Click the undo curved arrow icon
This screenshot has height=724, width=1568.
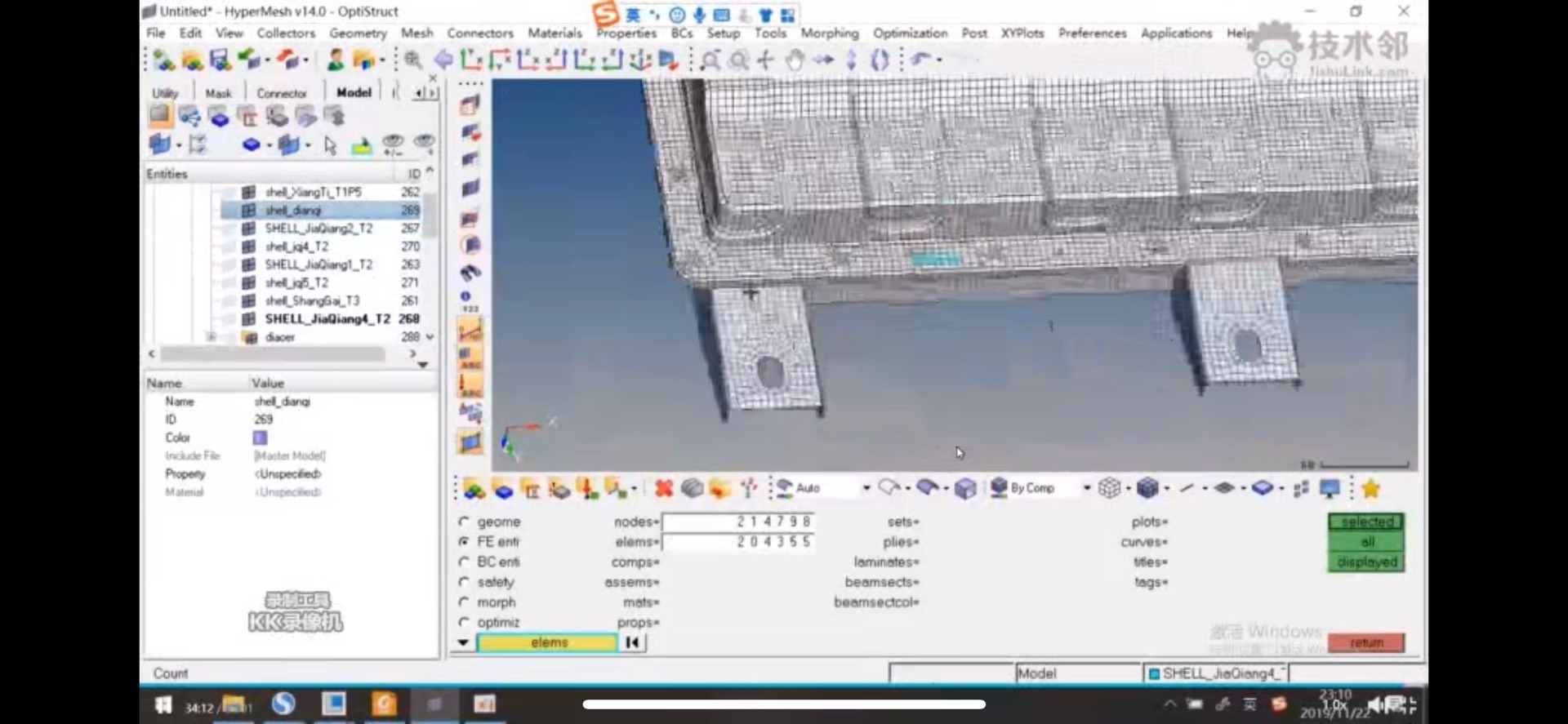point(920,59)
